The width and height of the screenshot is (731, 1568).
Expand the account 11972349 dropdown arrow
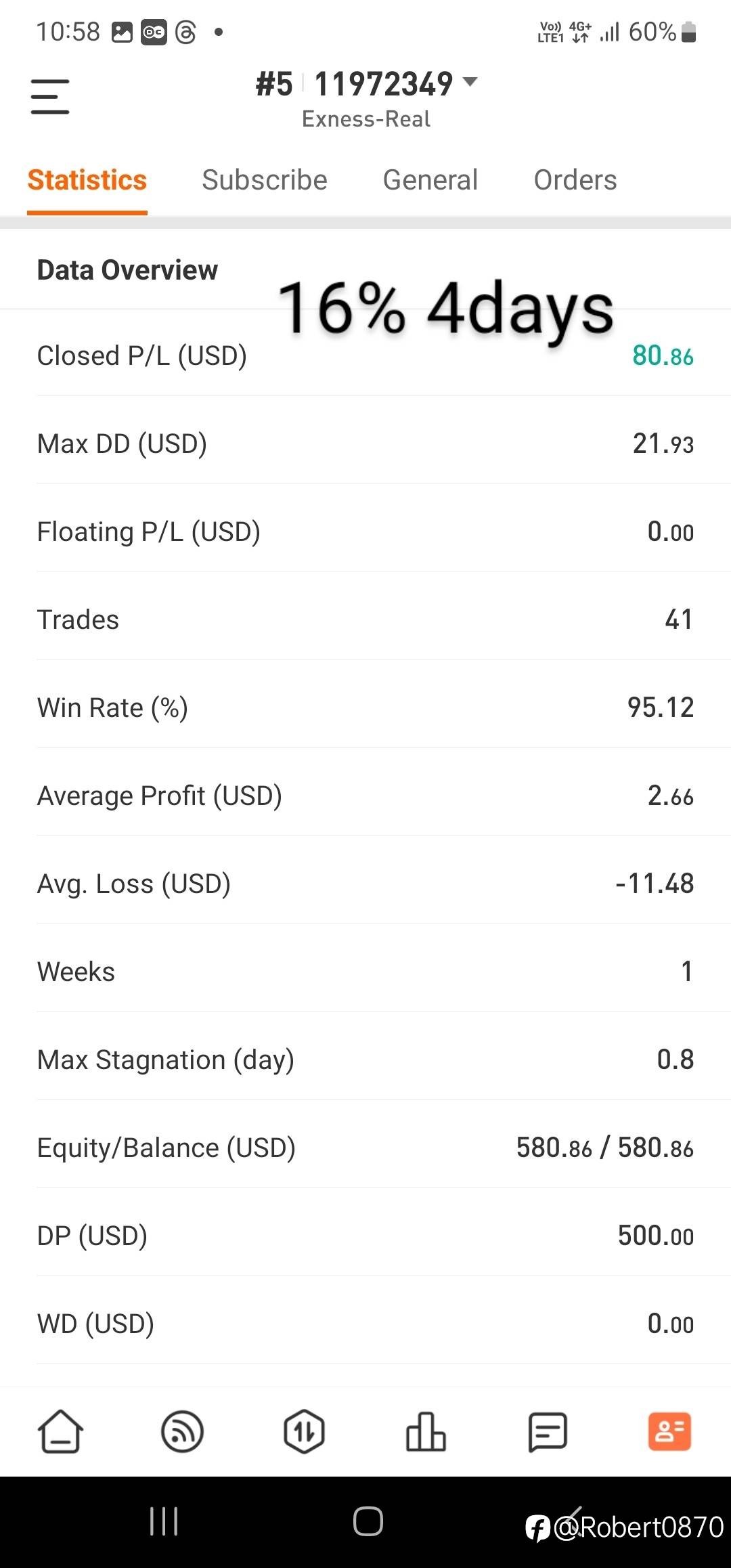point(470,83)
